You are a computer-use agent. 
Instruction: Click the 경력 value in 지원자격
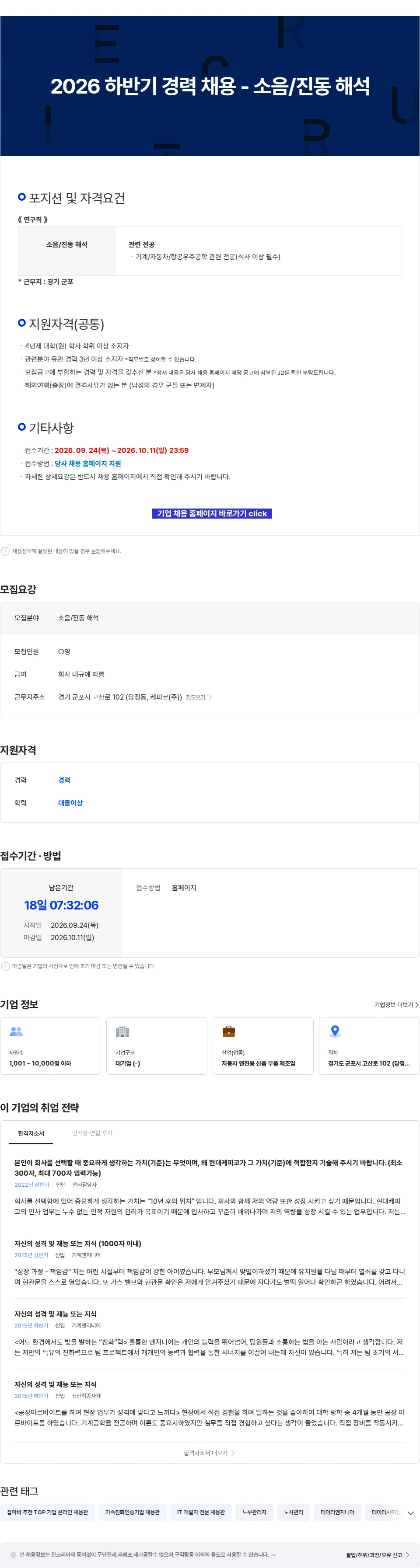click(64, 780)
